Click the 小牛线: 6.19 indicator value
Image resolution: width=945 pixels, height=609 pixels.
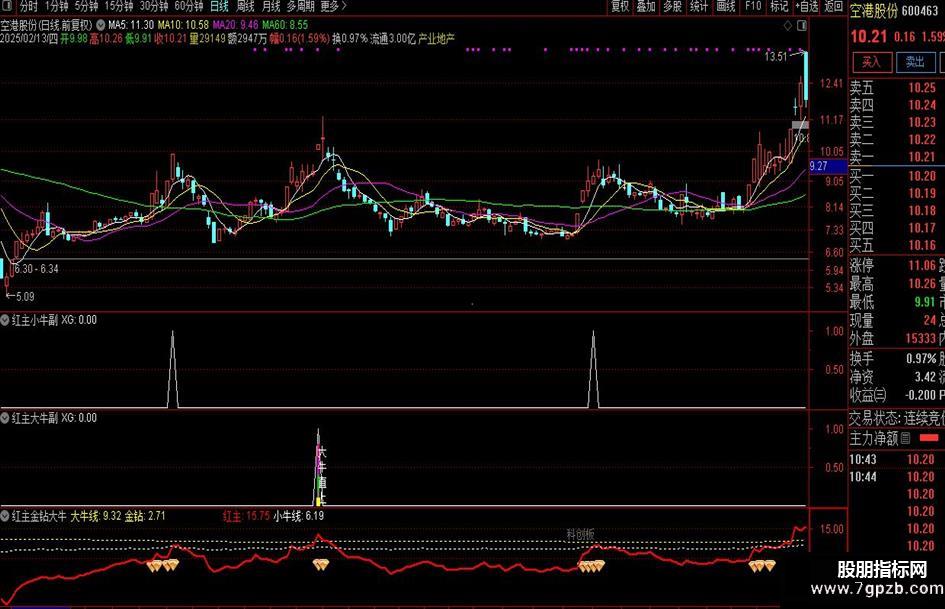pos(298,516)
